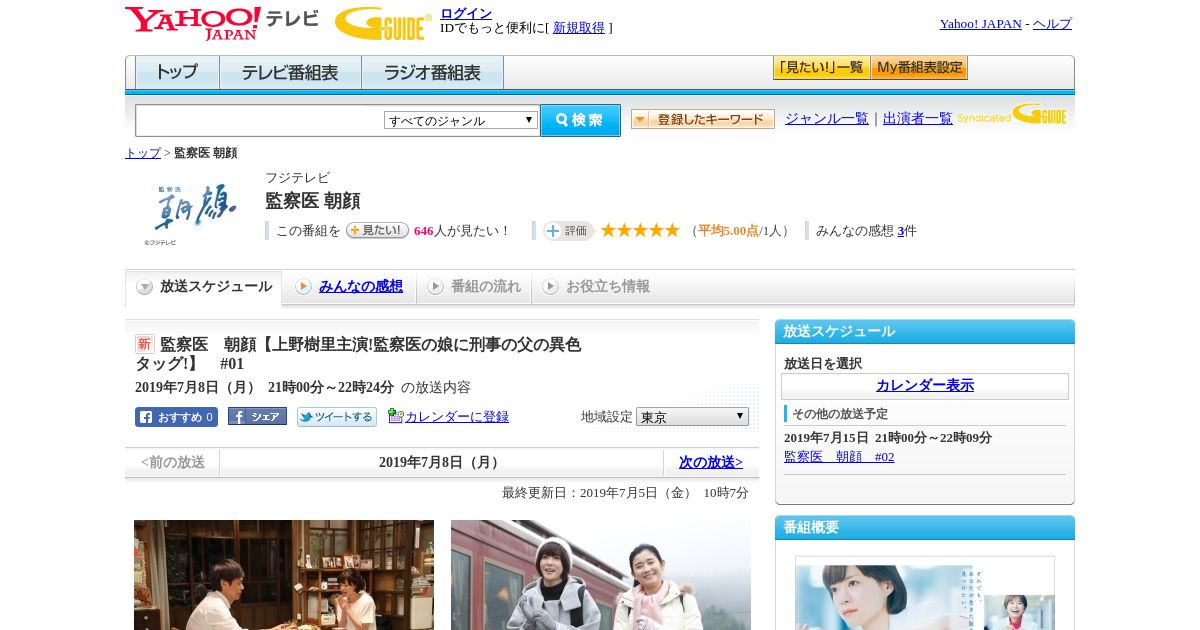This screenshot has width=1200, height=630.
Task: Open My番組表設定 button
Action: tap(919, 68)
